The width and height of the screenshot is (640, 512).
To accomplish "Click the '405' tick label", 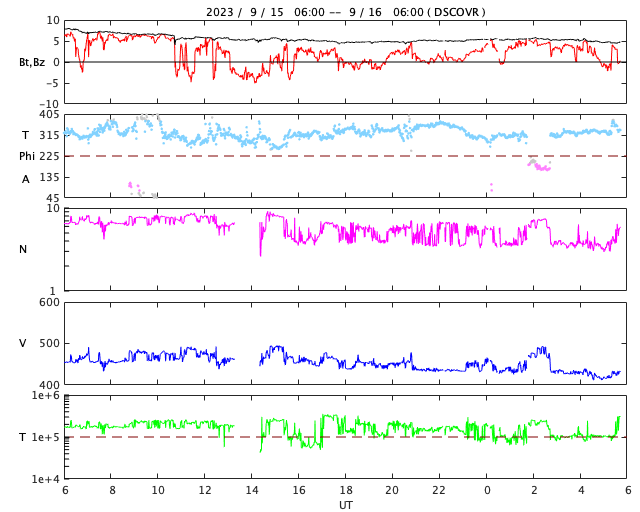I will coord(49,115).
